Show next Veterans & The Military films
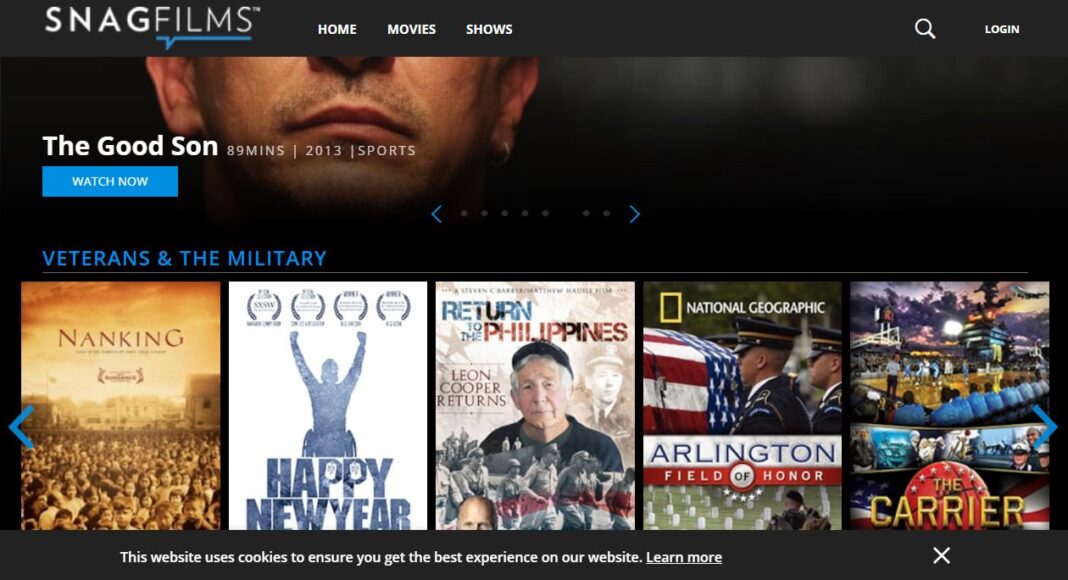 pyautogui.click(x=1045, y=427)
